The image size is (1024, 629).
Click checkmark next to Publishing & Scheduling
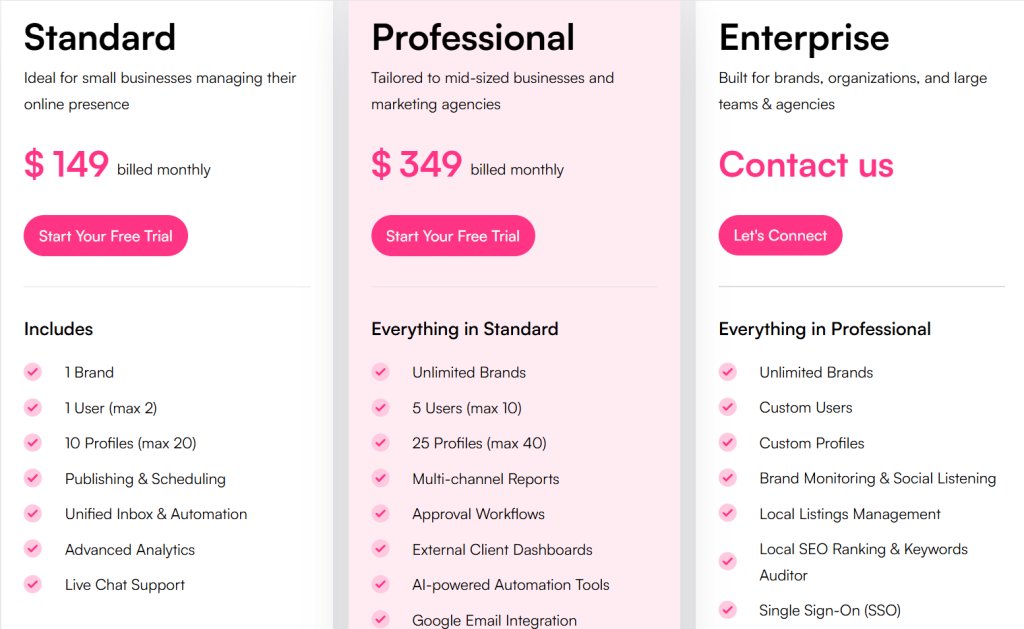pyautogui.click(x=33, y=478)
